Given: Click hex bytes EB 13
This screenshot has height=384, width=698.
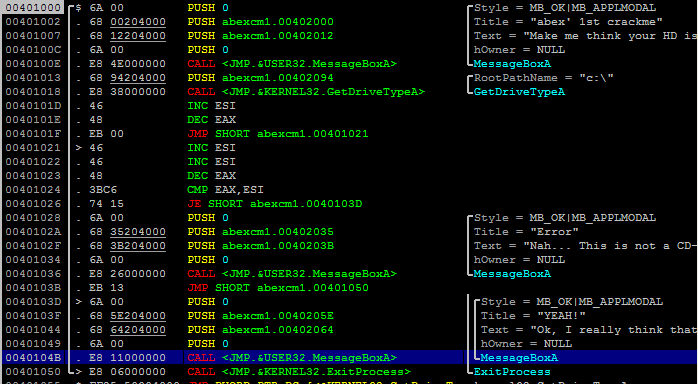Looking at the screenshot, I should (x=106, y=288).
